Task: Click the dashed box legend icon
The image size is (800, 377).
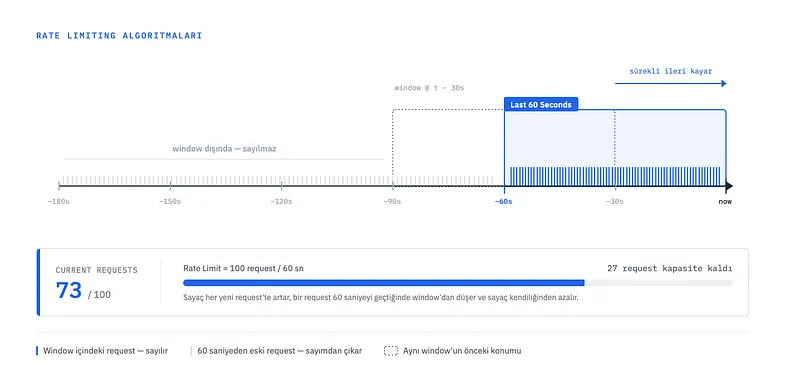Action: point(390,351)
